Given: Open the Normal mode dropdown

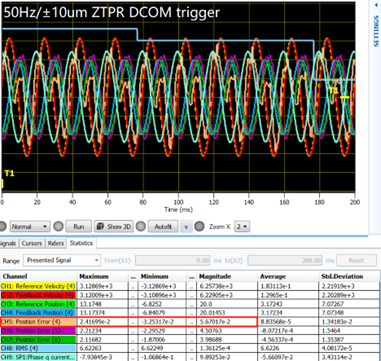Looking at the screenshot, I should click(30, 227).
